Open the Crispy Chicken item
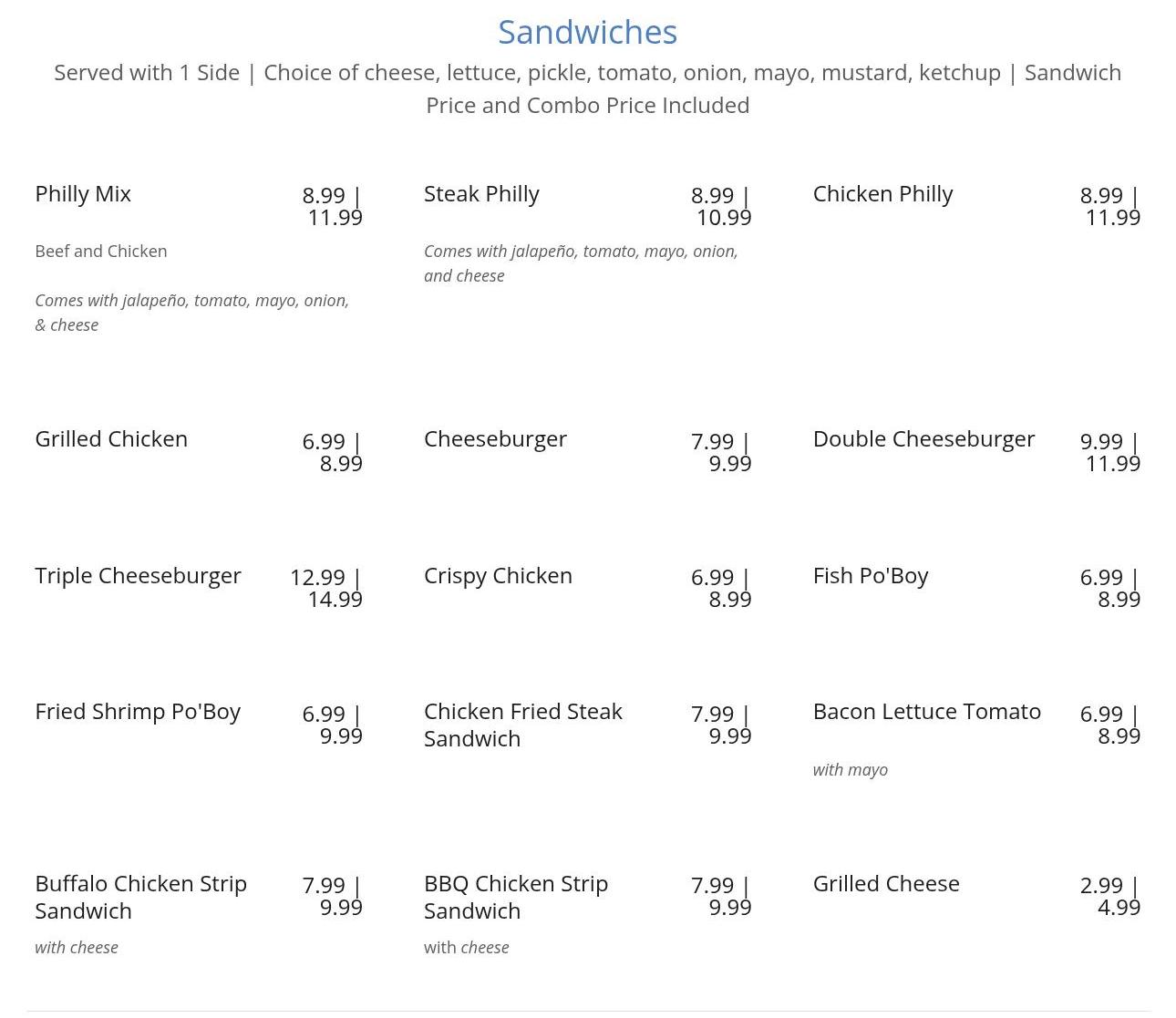Image resolution: width=1176 pixels, height=1018 pixels. (498, 576)
